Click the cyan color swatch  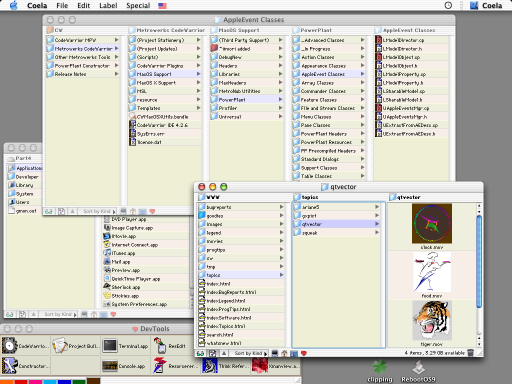(50, 382)
